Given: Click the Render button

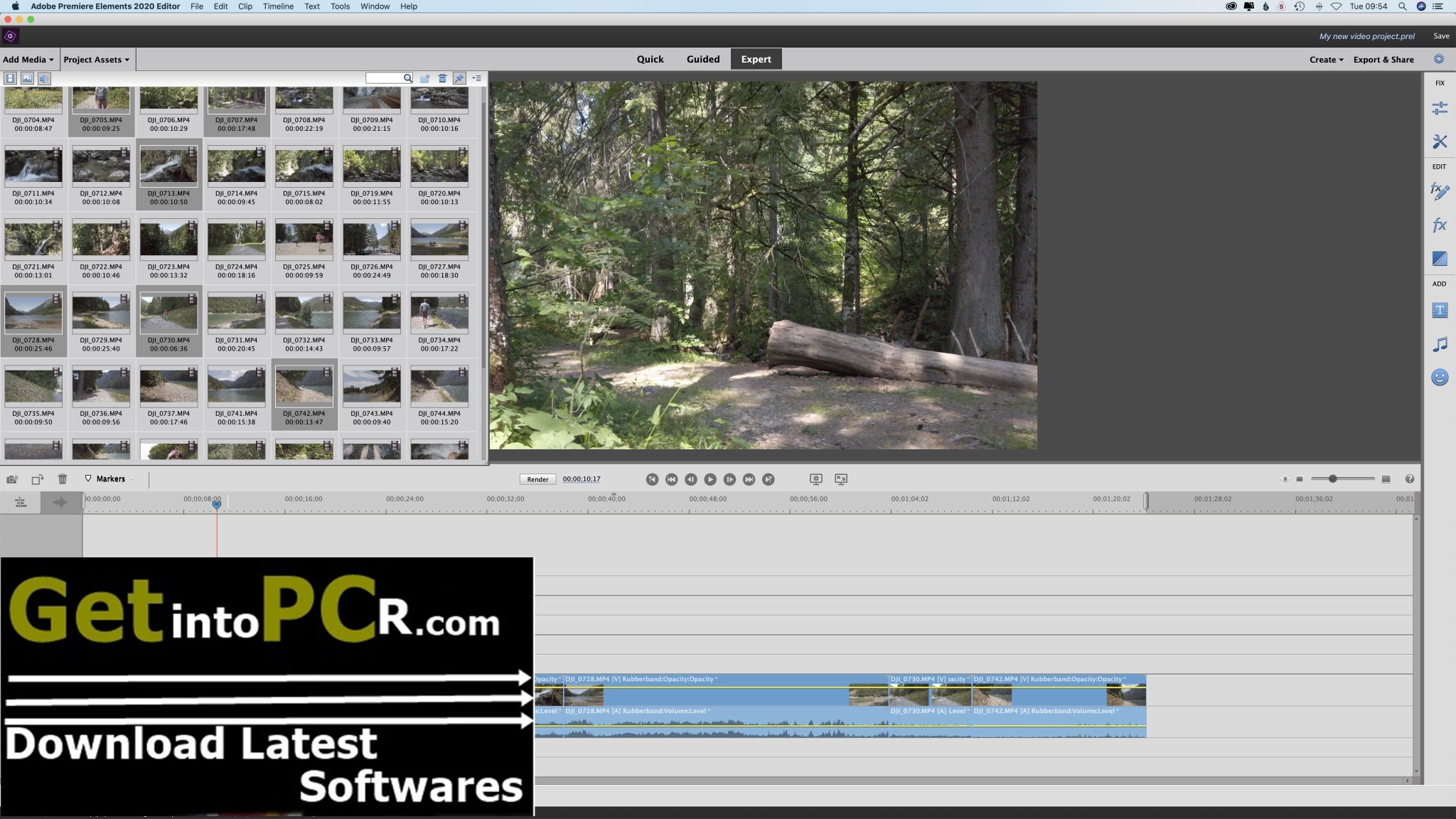Looking at the screenshot, I should (x=537, y=479).
